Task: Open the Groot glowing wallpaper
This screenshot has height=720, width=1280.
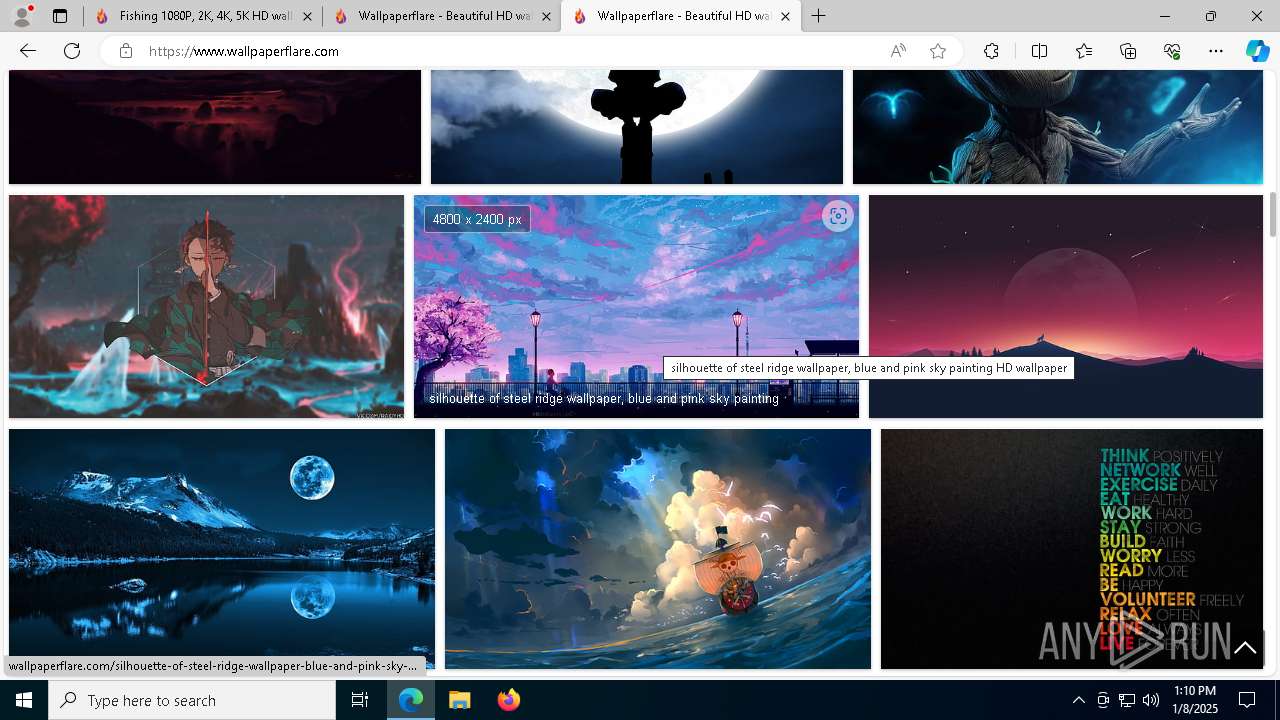Action: click(x=1058, y=127)
